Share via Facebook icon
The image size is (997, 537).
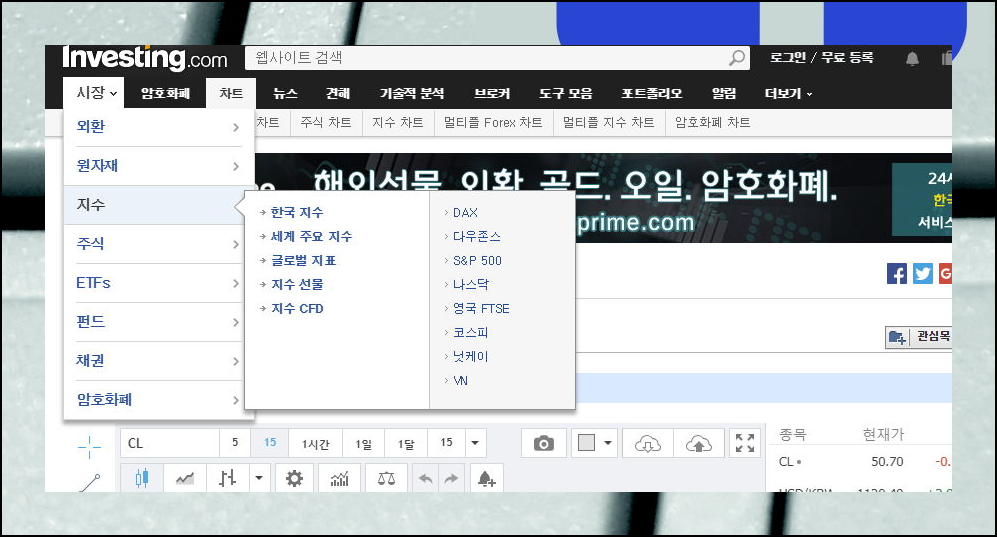coord(897,274)
